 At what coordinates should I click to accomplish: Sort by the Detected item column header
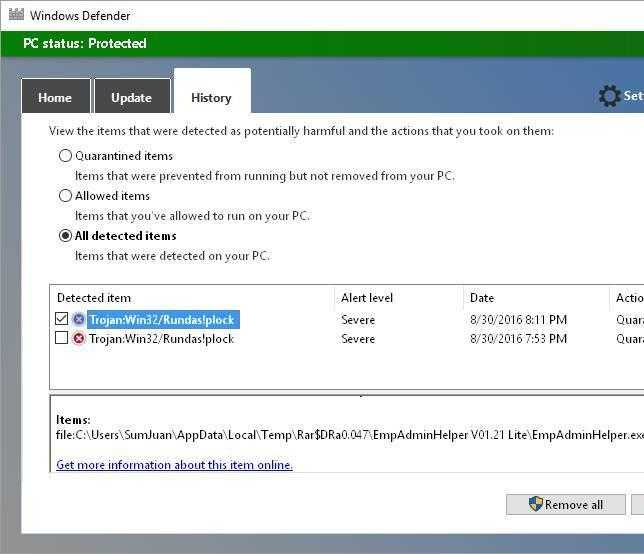tap(94, 298)
